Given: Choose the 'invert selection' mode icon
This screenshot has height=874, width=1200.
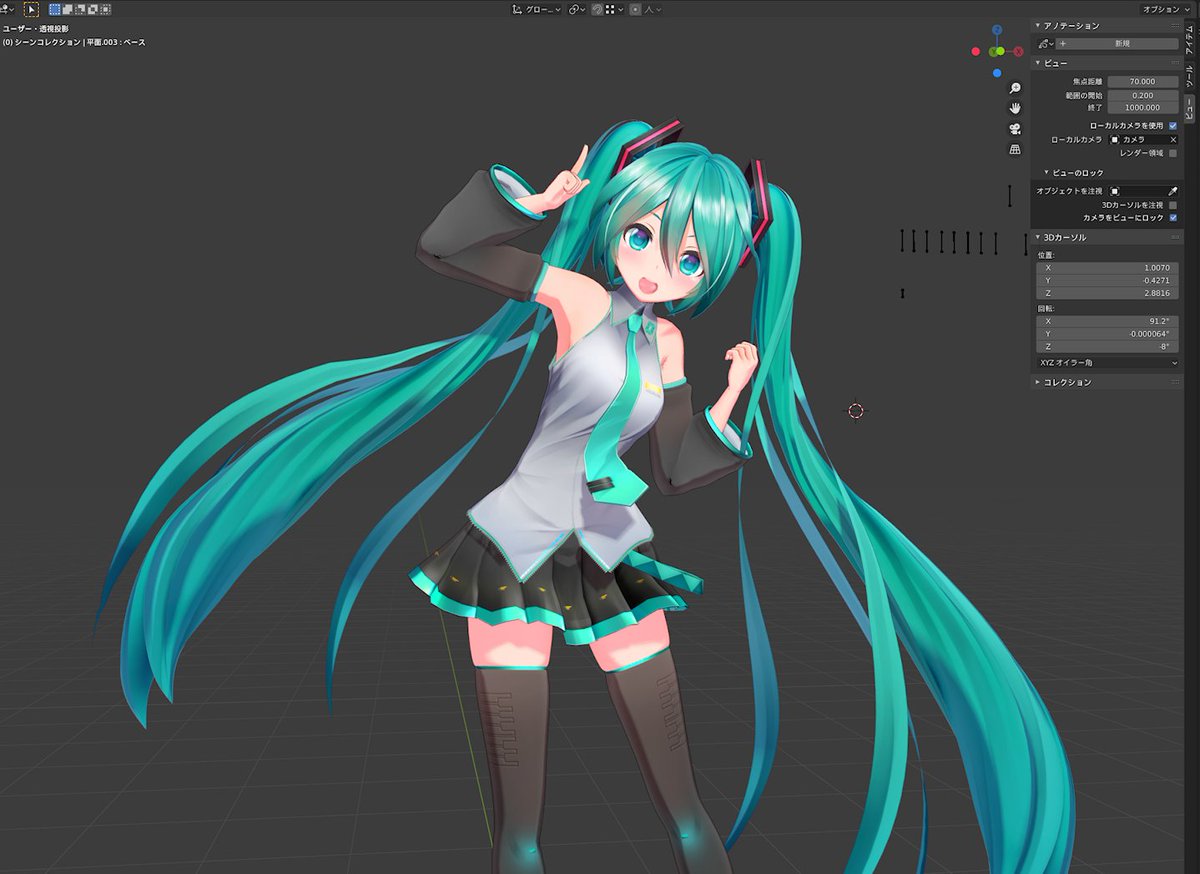Looking at the screenshot, I should 92,9.
